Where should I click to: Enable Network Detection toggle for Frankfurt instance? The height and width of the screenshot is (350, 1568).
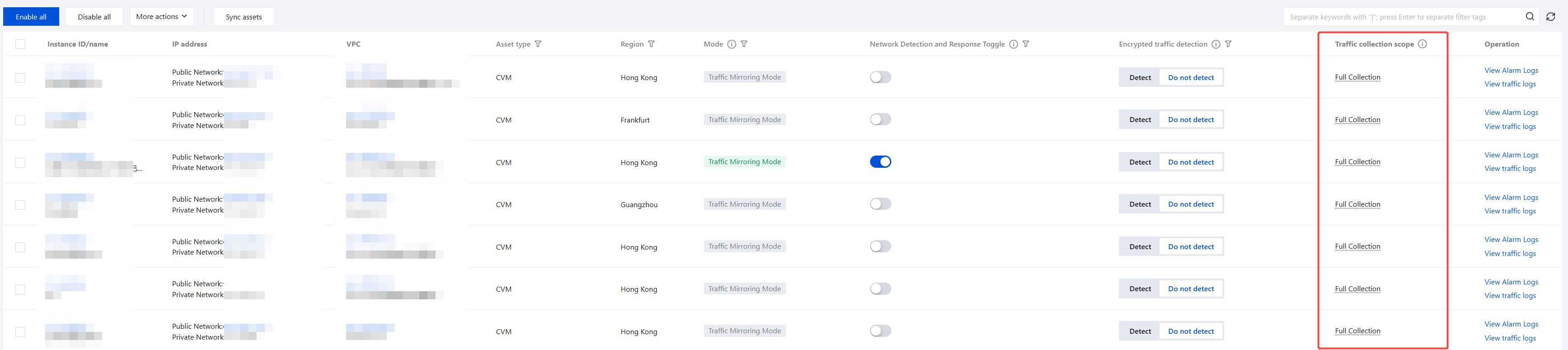[880, 119]
